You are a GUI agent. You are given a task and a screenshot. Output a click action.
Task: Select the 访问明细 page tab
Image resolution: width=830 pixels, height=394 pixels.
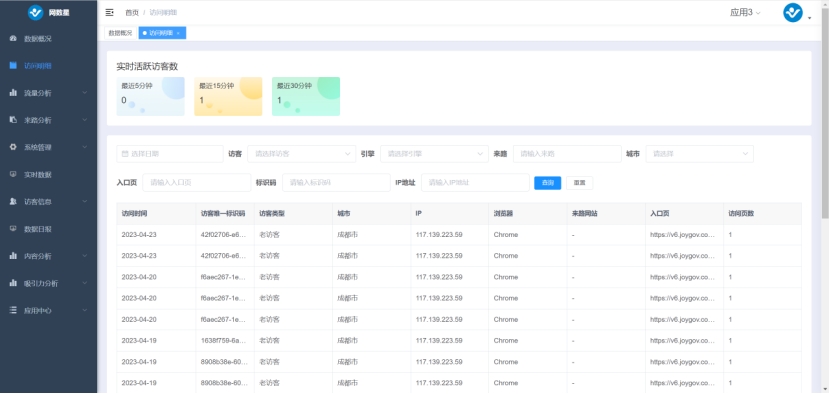coord(162,33)
